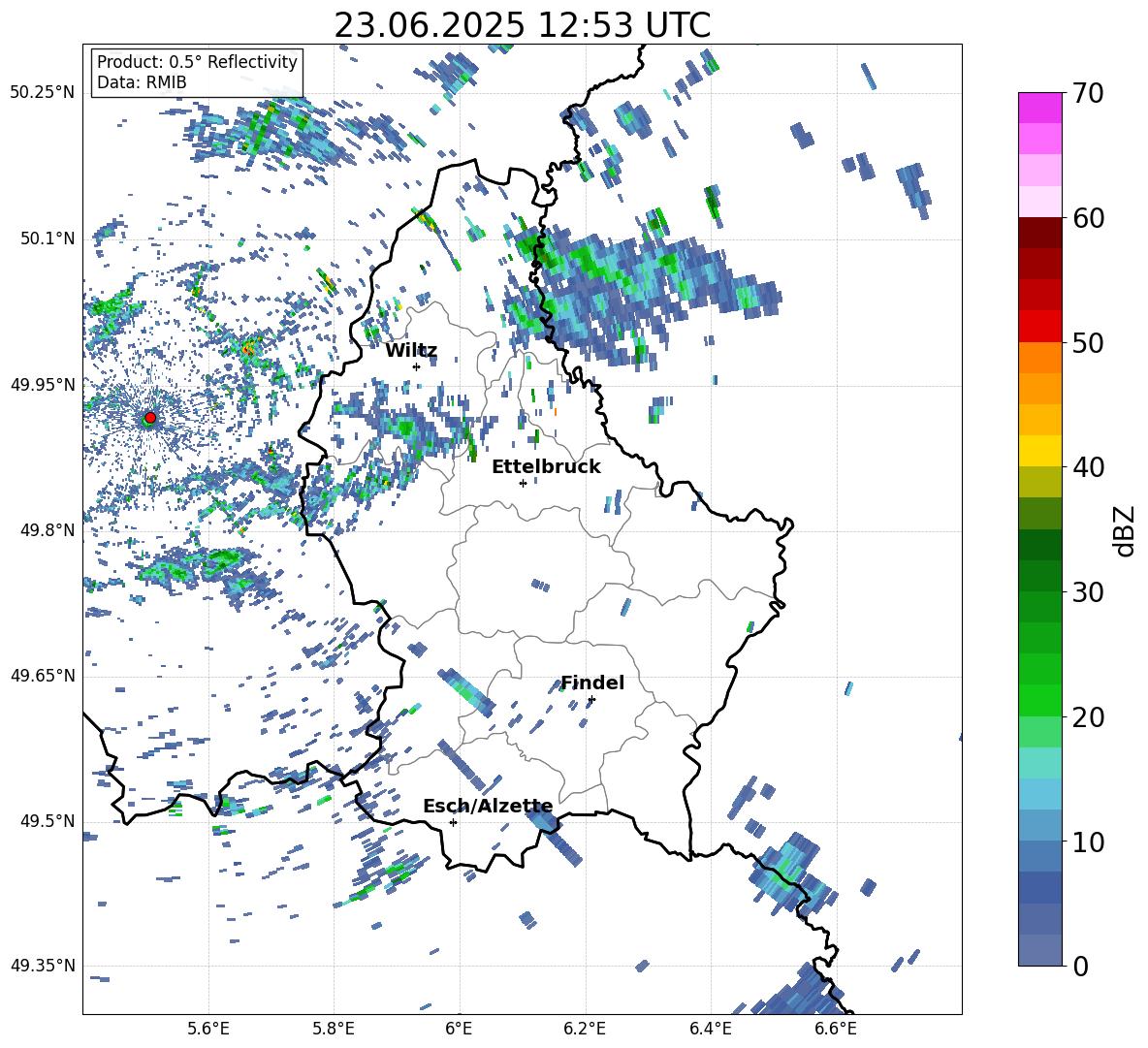Click the cross marker below the Ettelbruck label

tap(523, 483)
